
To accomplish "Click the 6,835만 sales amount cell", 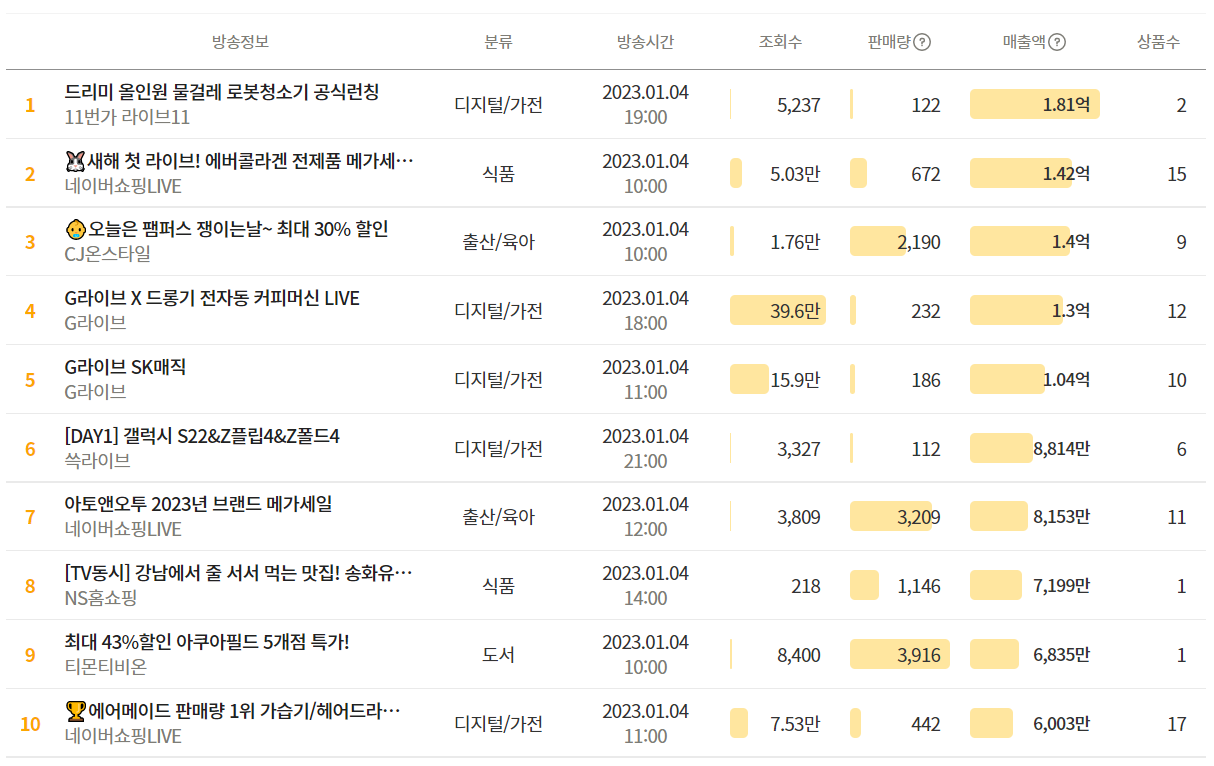I will [x=1062, y=655].
